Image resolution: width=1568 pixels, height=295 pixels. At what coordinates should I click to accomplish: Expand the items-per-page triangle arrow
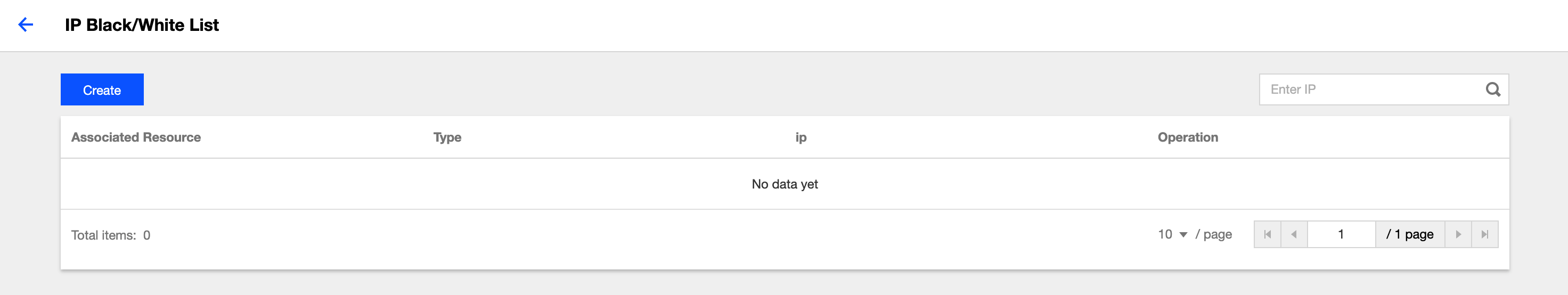tap(1183, 235)
